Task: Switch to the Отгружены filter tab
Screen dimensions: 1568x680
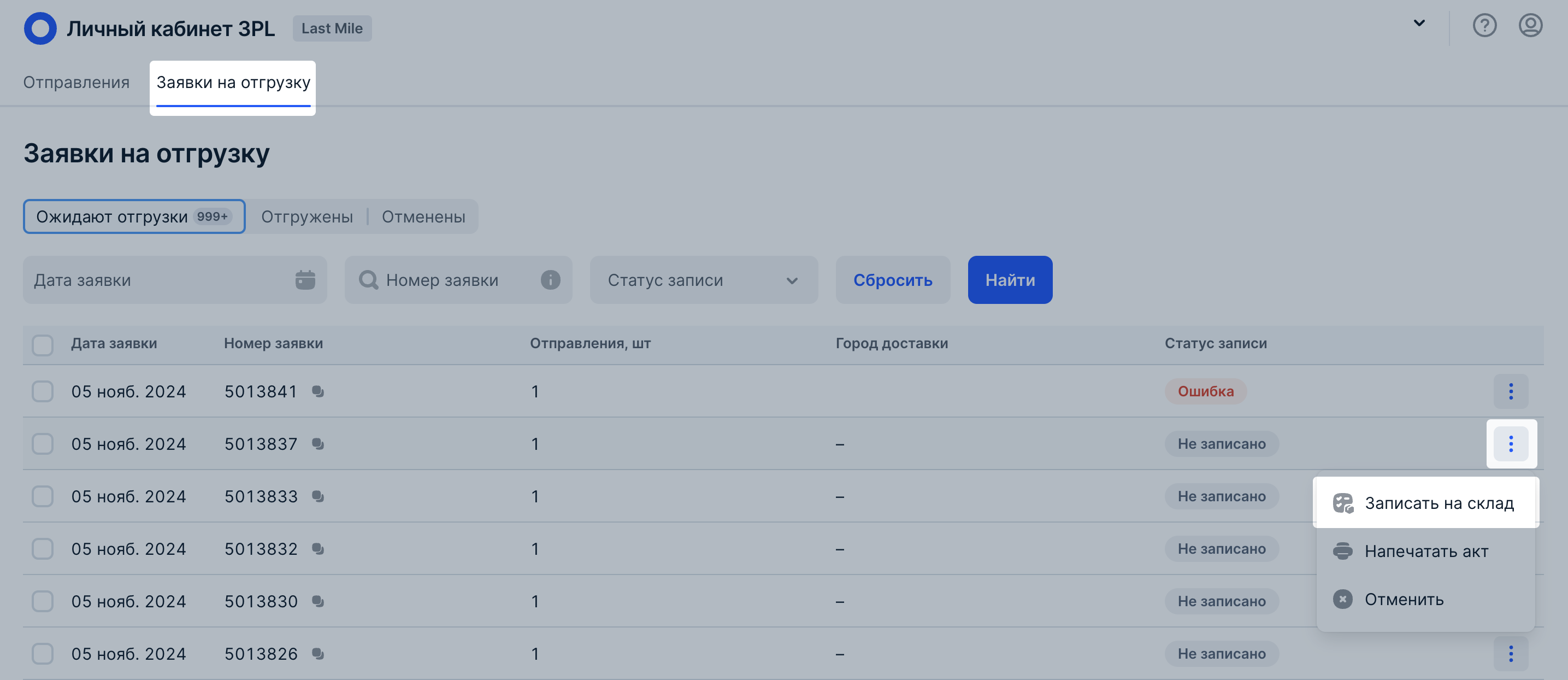Action: 307,216
